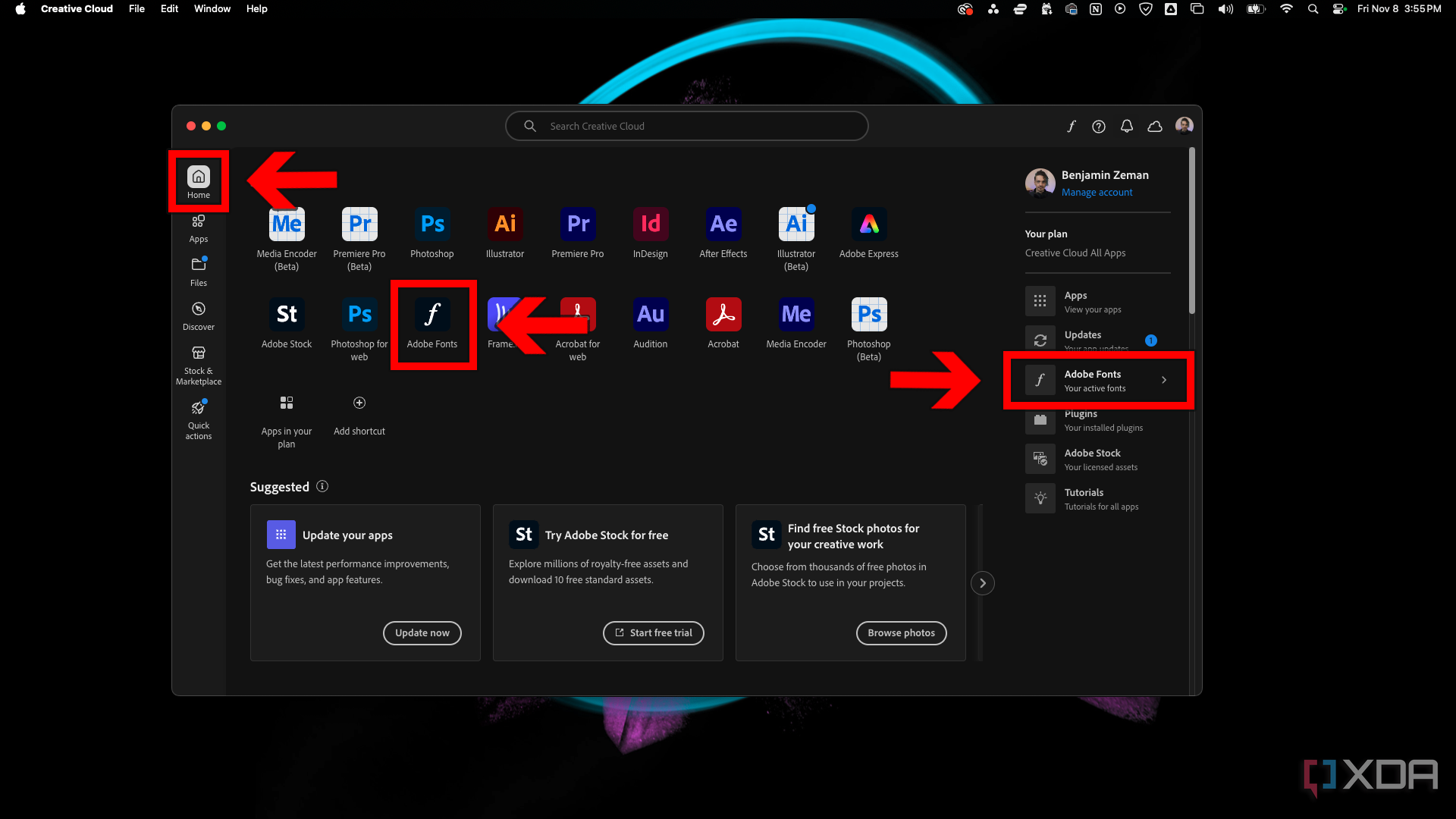
Task: Open macOS Control Center icon
Action: [x=1339, y=8]
